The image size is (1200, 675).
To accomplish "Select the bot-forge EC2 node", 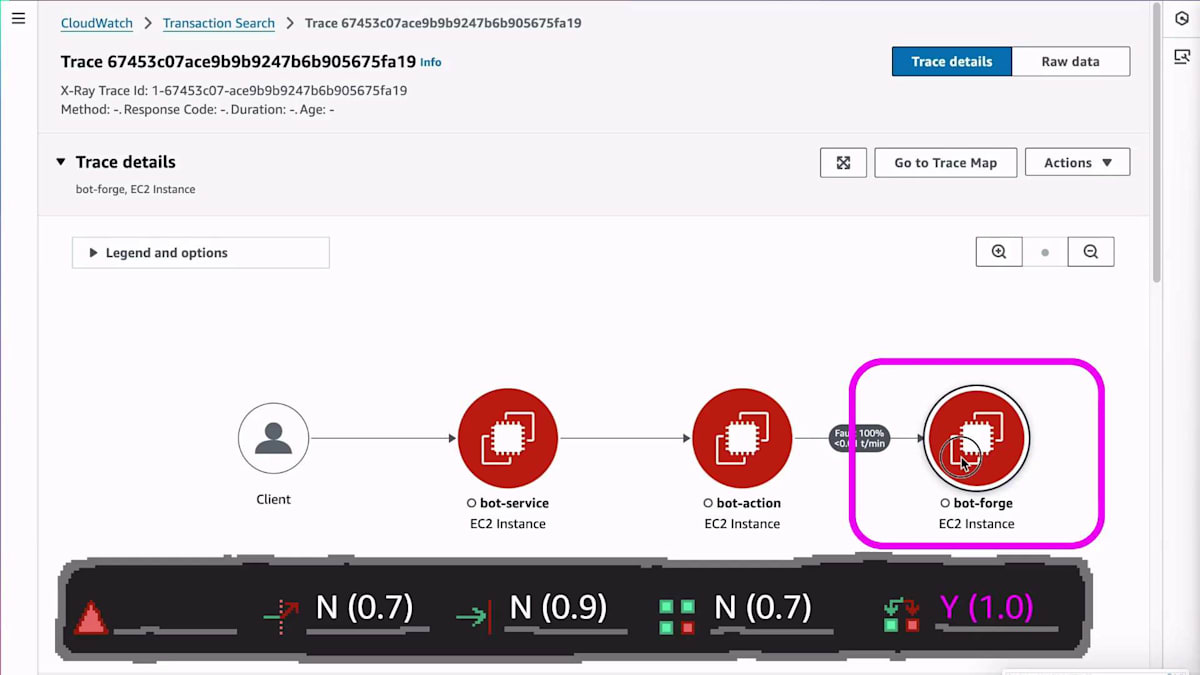I will coord(976,438).
